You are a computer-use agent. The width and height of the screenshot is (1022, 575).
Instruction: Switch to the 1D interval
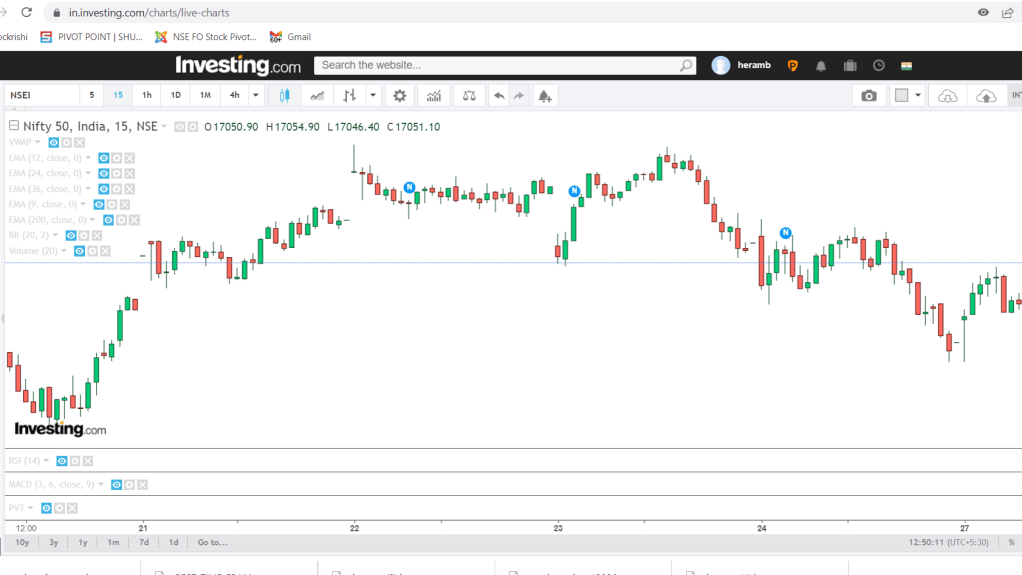176,96
